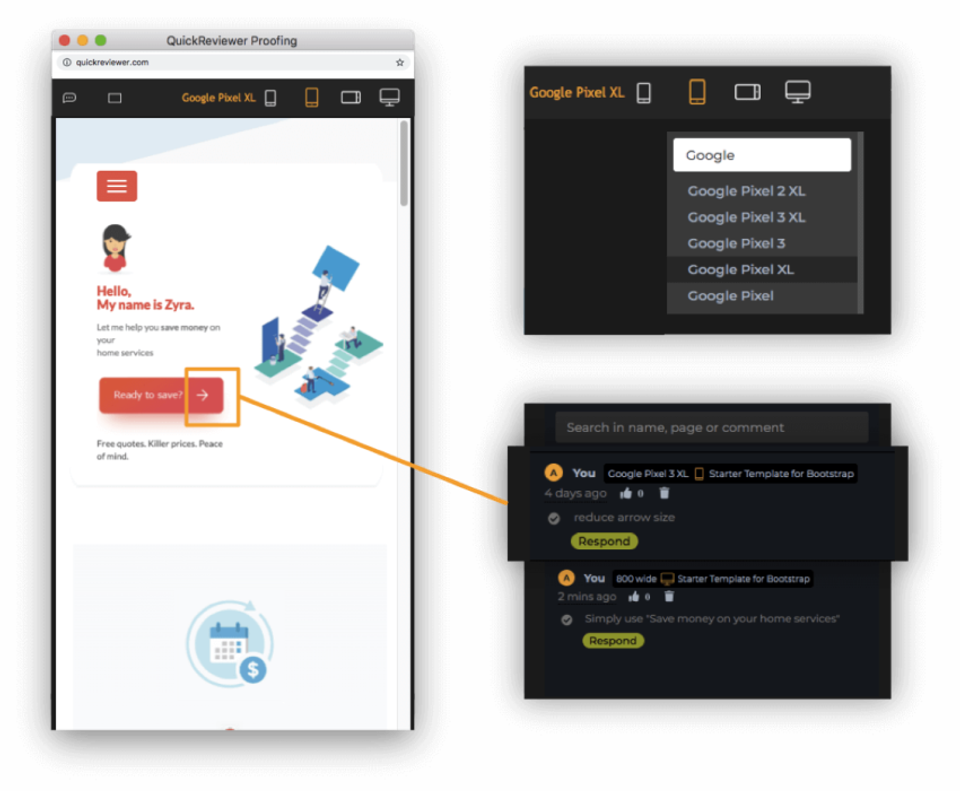Click the highlighted Google Pixel XL list entry
The height and width of the screenshot is (791, 960).
740,269
